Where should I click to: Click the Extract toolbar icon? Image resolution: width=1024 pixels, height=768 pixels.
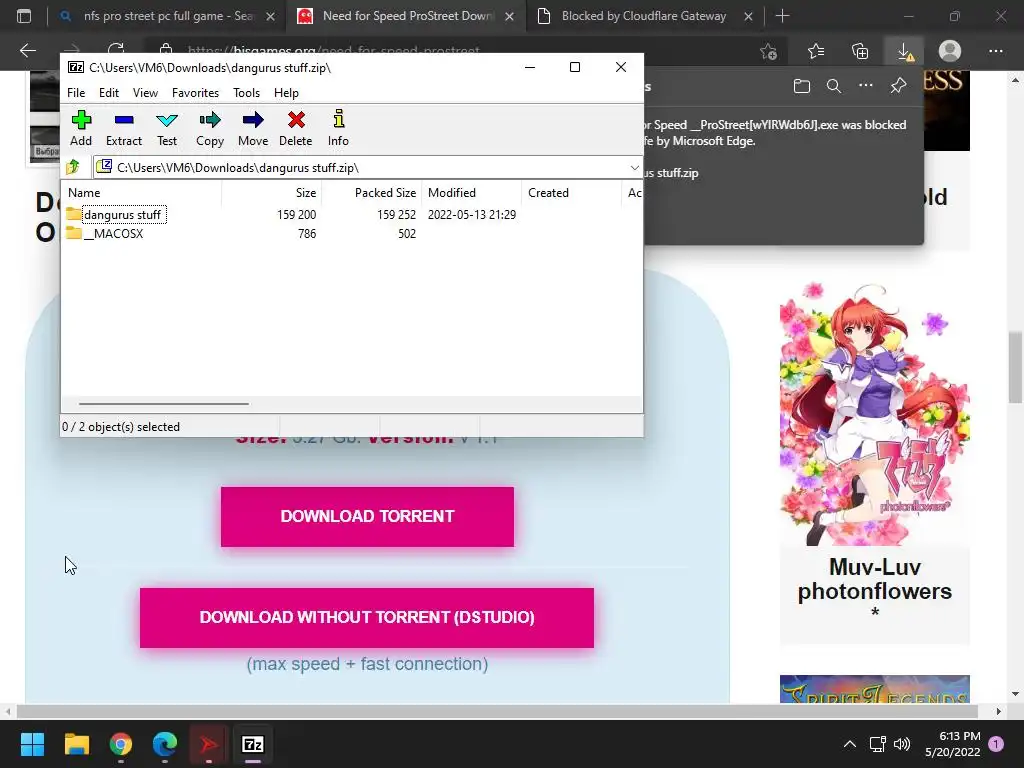point(123,128)
